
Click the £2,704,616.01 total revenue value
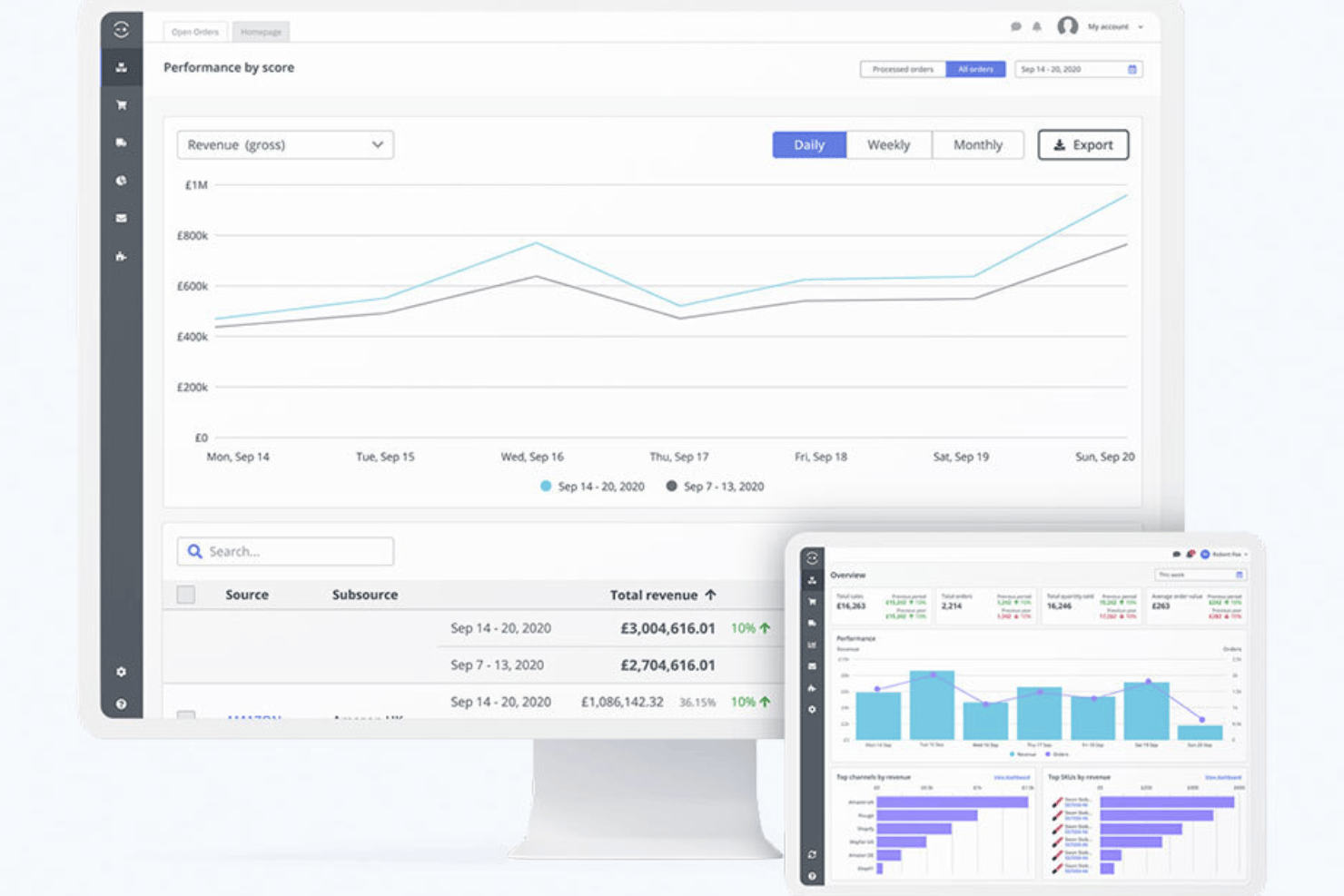click(667, 665)
